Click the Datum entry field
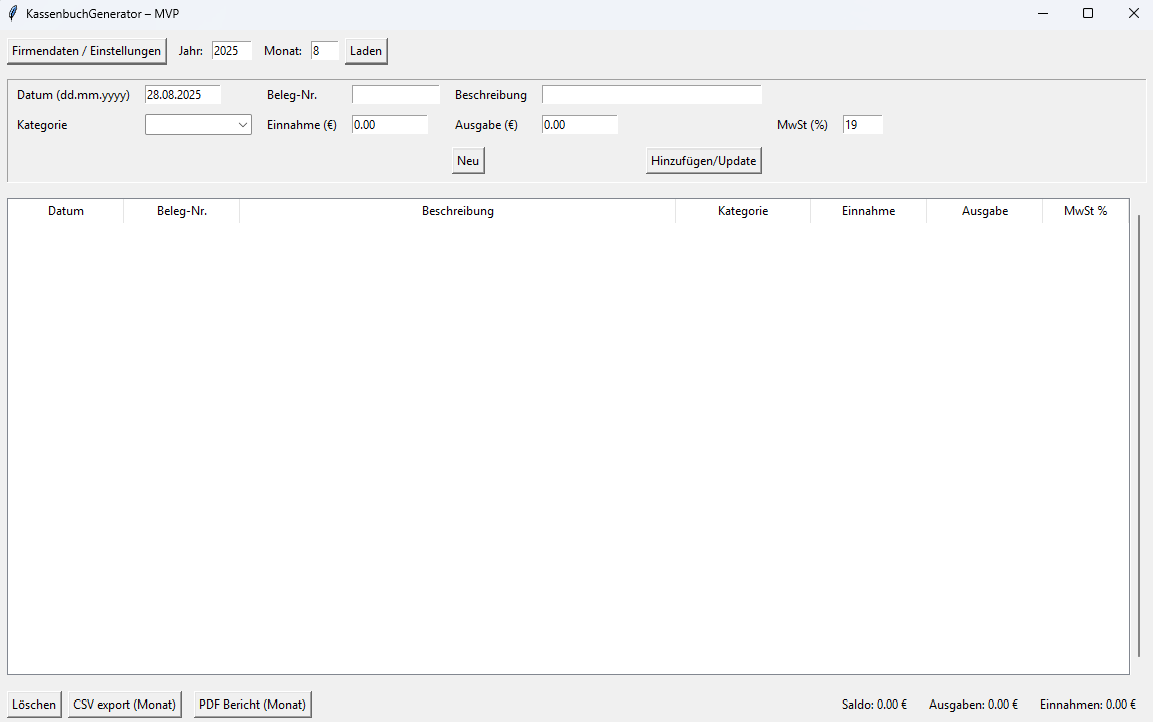The width and height of the screenshot is (1153, 723). (x=182, y=95)
